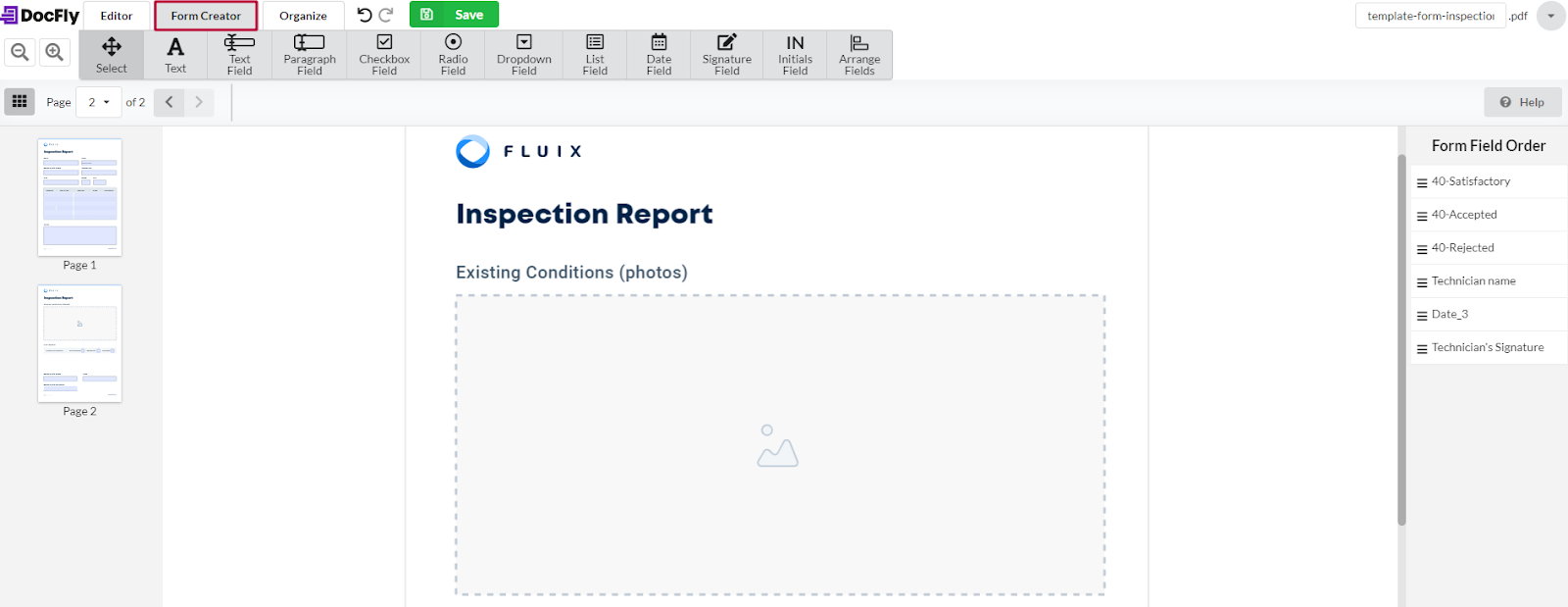Viewport: 1568px width, 607px height.
Task: Open the page number dropdown
Action: click(x=99, y=102)
